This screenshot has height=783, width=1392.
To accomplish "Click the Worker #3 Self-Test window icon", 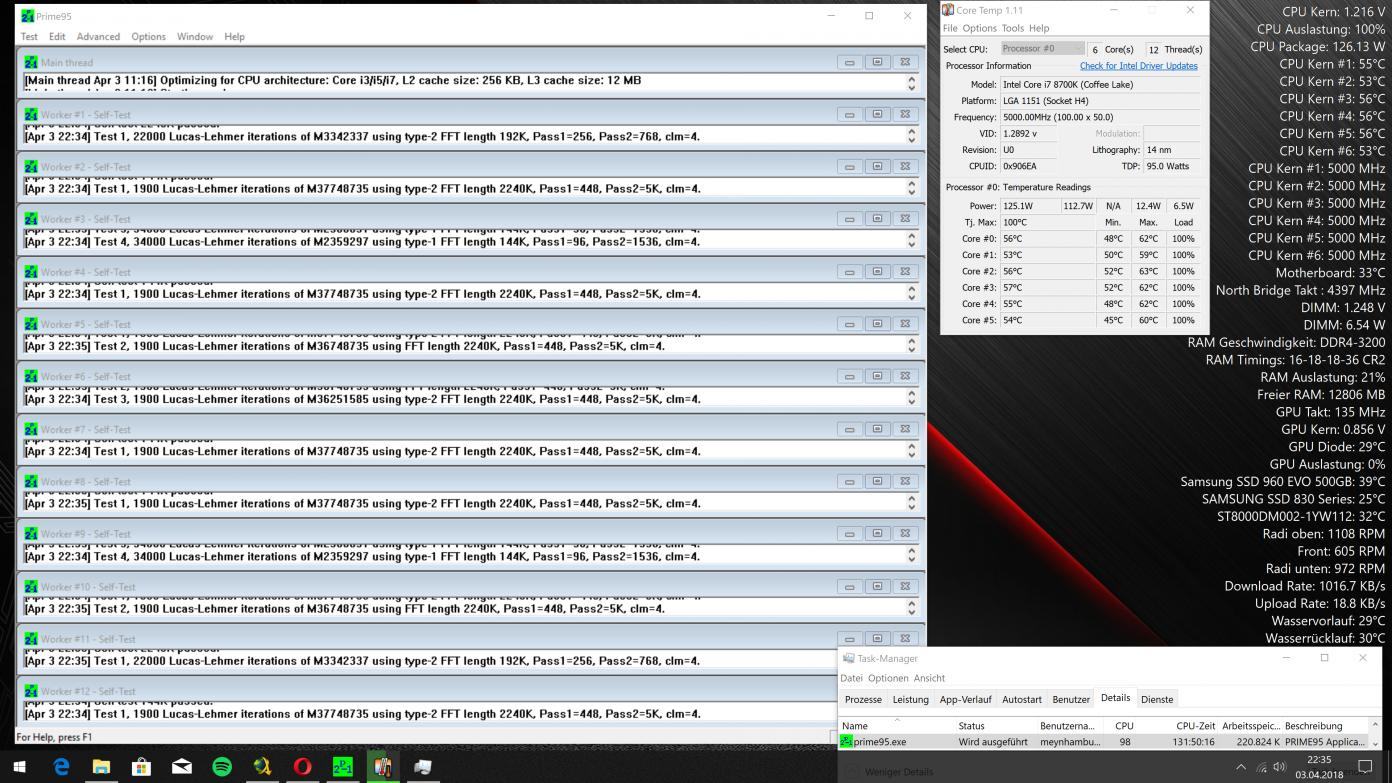I will coord(31,219).
